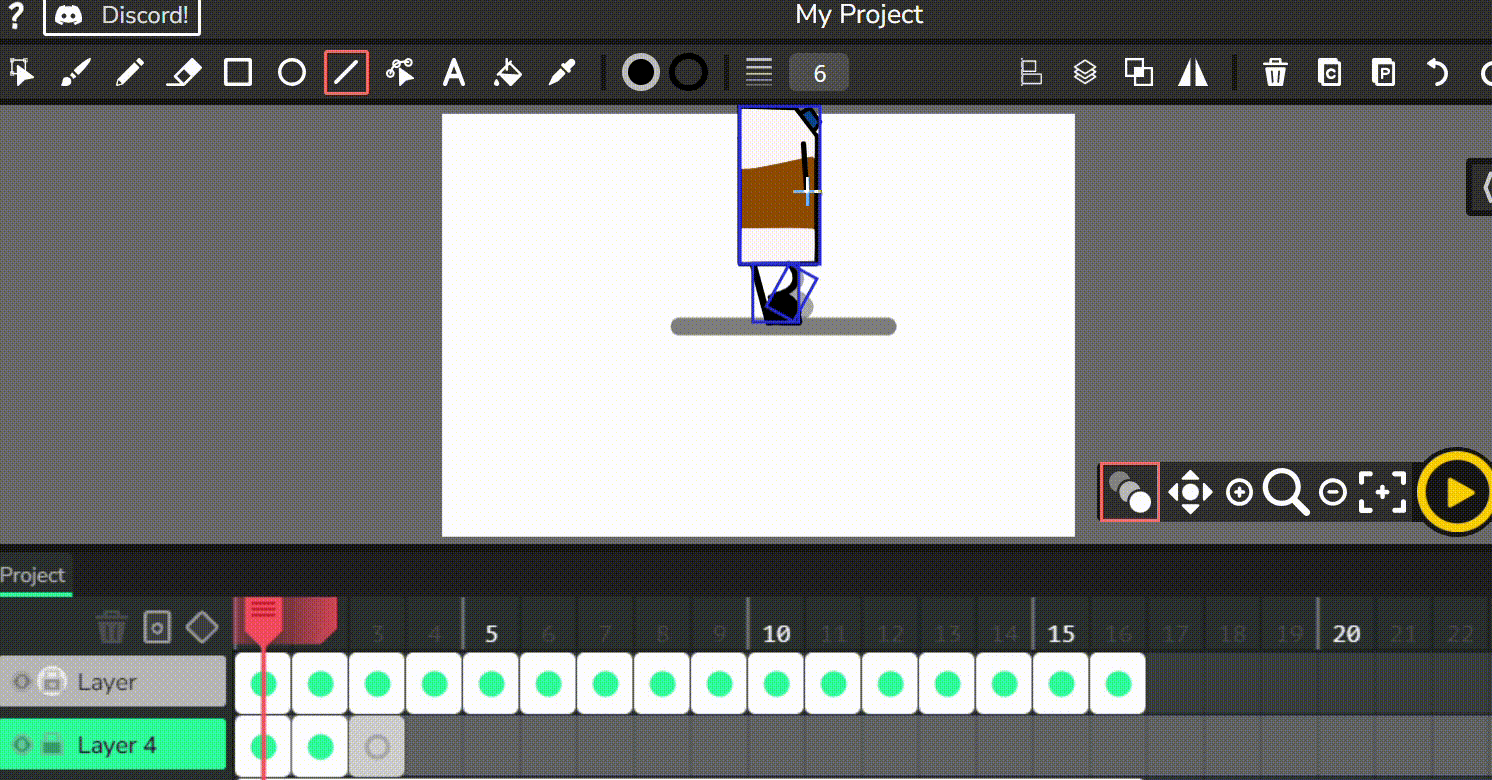1492x780 pixels.
Task: Click the delete trash icon in top toolbar
Action: (x=1275, y=73)
